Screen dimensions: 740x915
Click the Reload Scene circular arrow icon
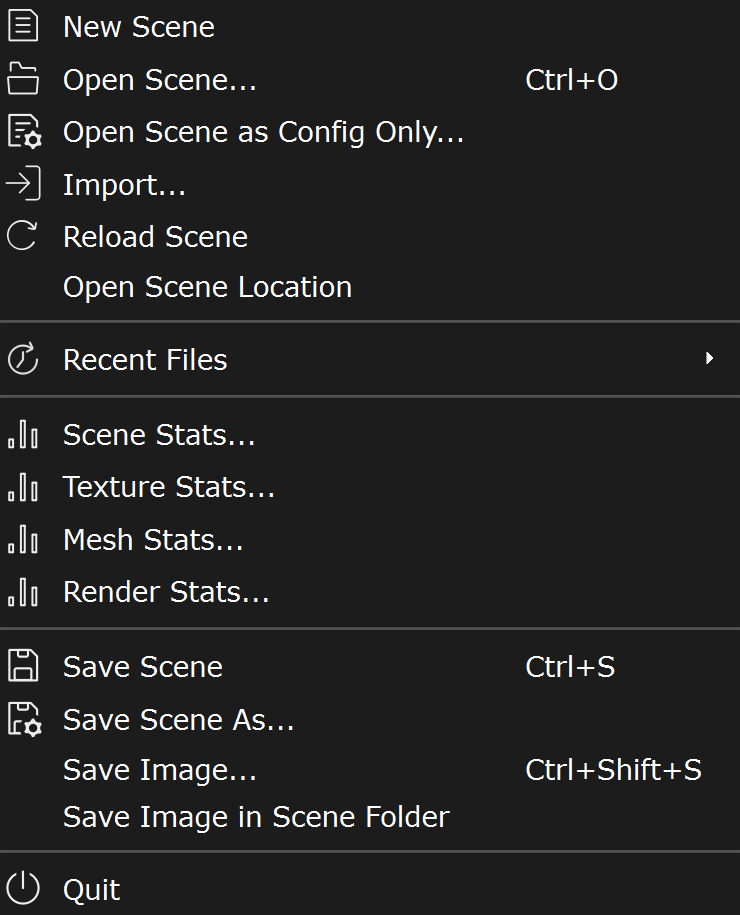point(22,236)
